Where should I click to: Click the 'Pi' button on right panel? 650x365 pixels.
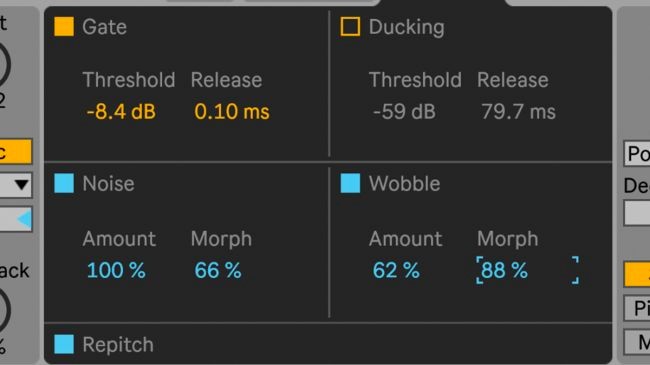[637, 308]
